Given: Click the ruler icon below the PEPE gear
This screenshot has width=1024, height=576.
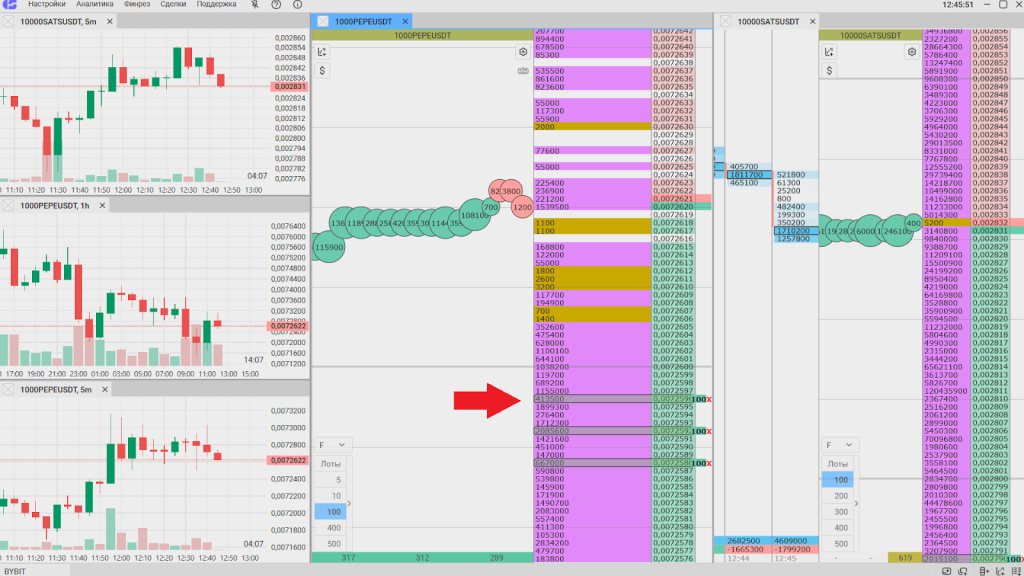Looking at the screenshot, I should (x=522, y=71).
